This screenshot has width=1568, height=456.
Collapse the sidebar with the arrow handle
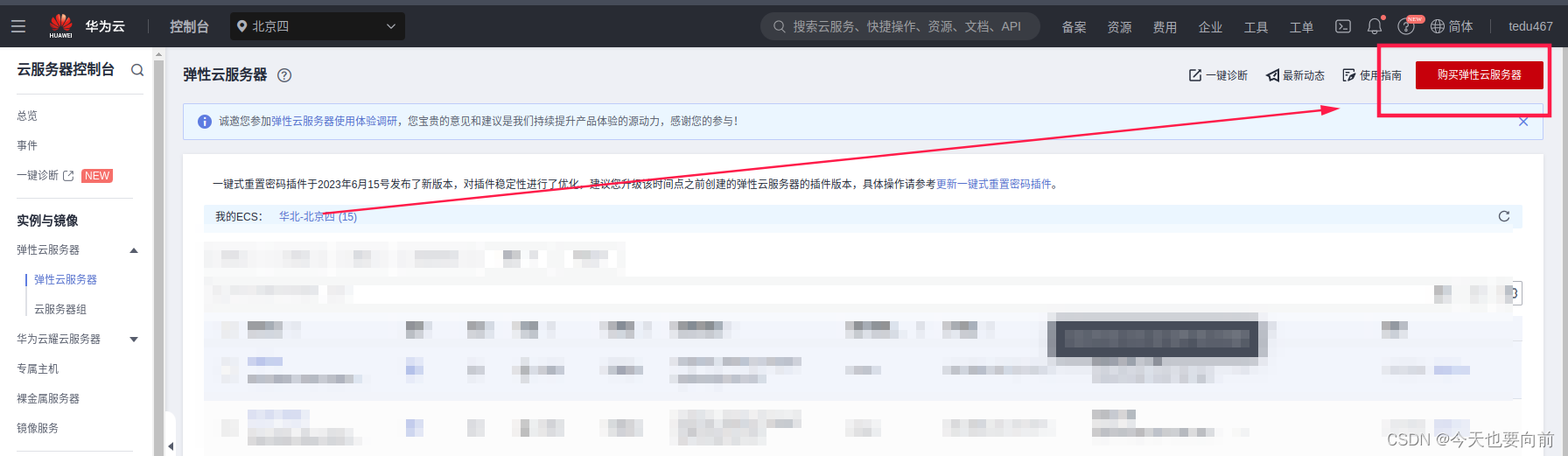tap(171, 445)
